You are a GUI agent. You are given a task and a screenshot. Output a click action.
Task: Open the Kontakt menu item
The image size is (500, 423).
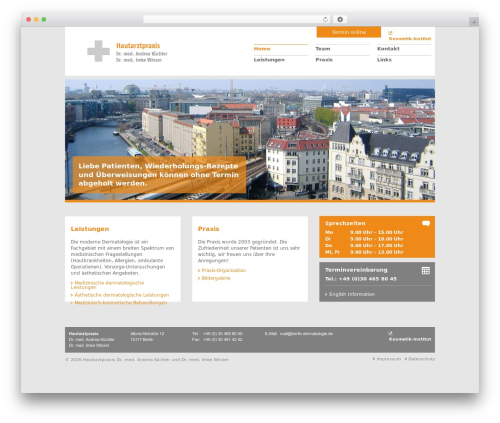tap(388, 49)
